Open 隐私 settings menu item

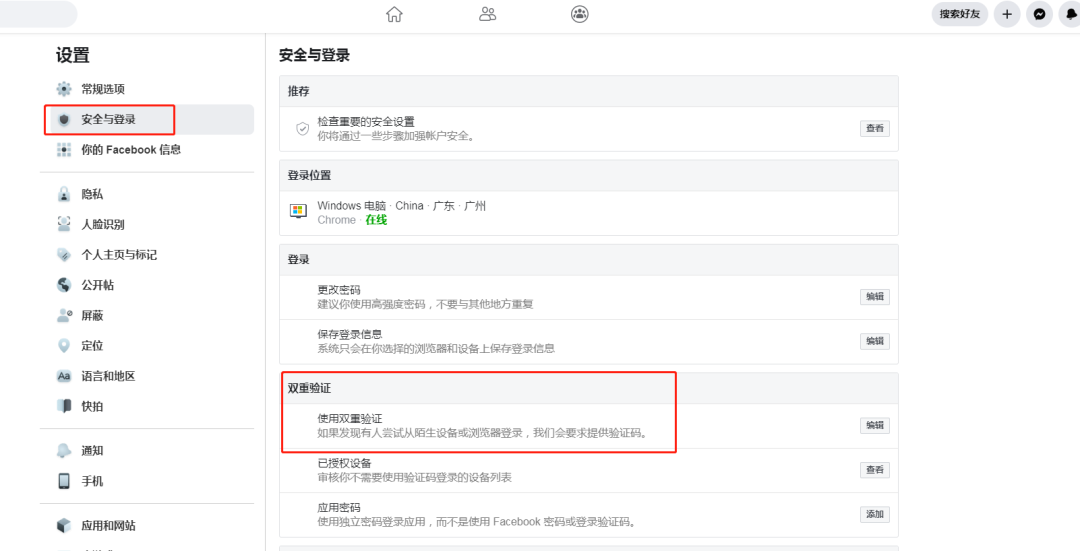pos(147,194)
